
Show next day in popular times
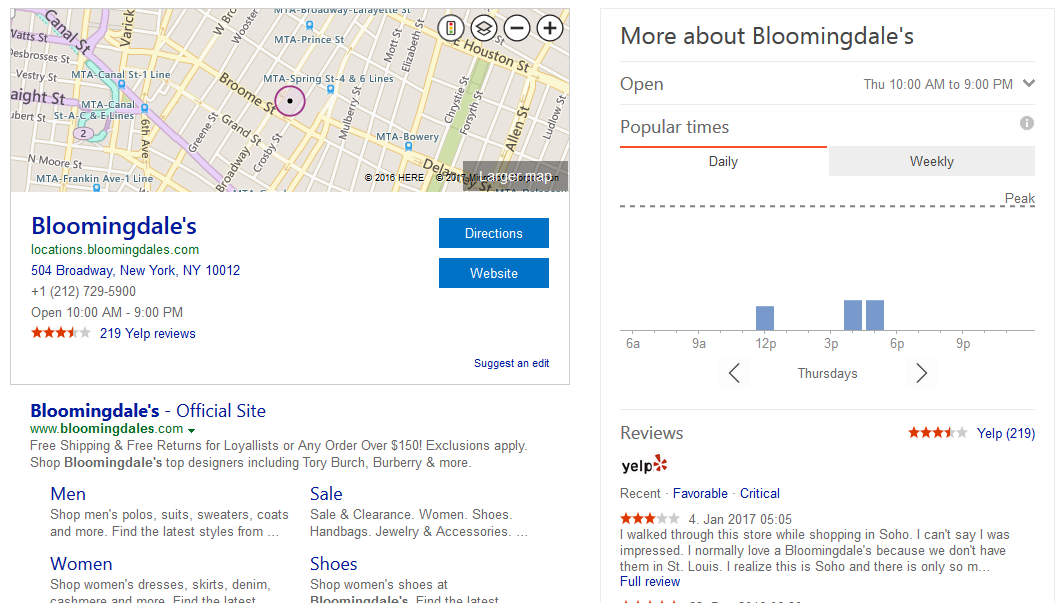[921, 373]
